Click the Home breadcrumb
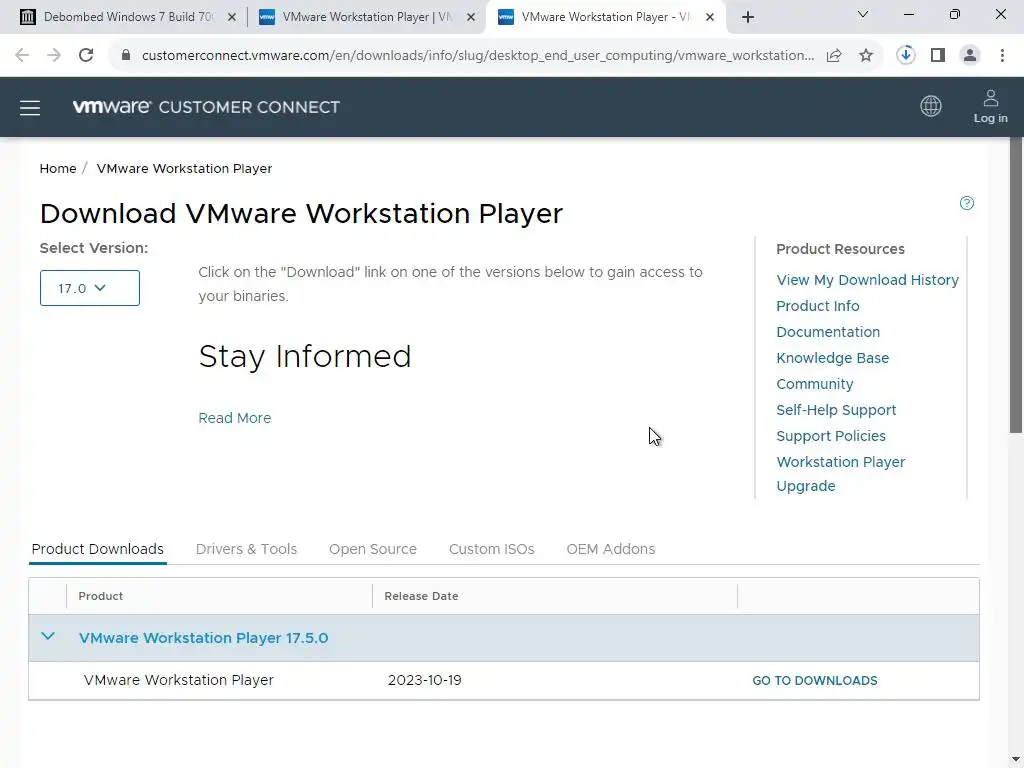This screenshot has width=1024, height=768. tap(57, 168)
